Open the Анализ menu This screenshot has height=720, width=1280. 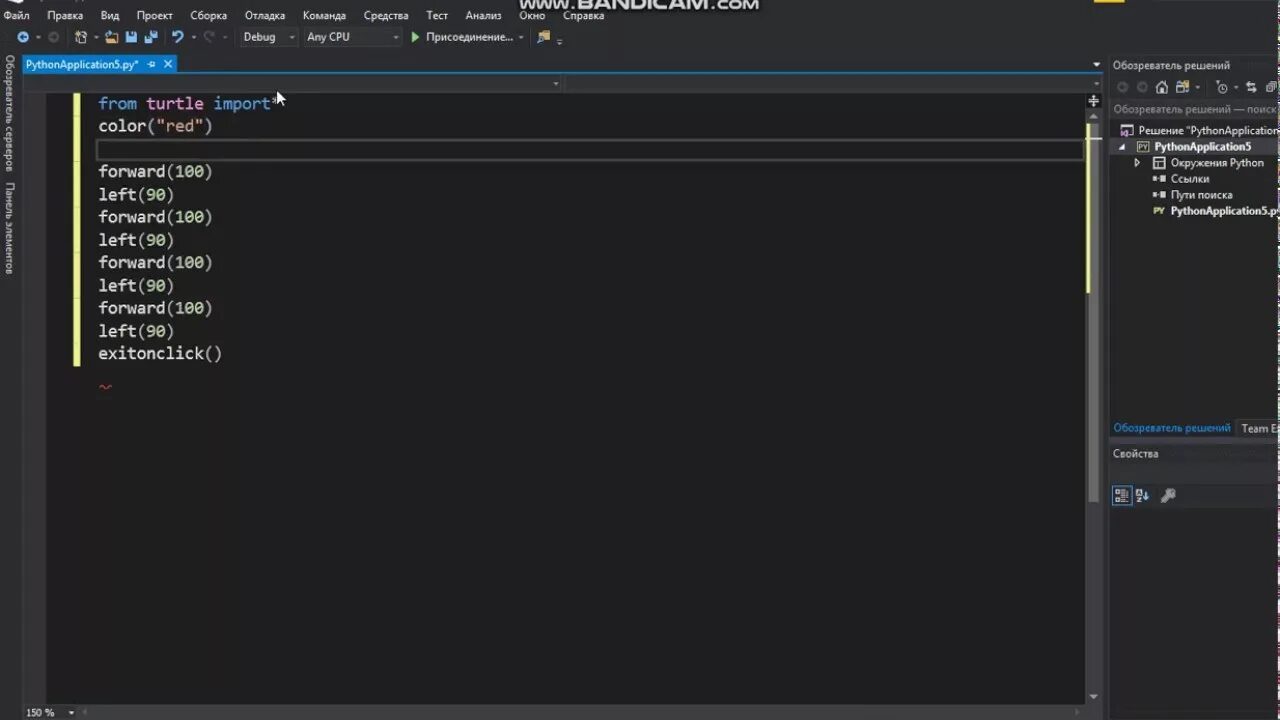click(483, 15)
